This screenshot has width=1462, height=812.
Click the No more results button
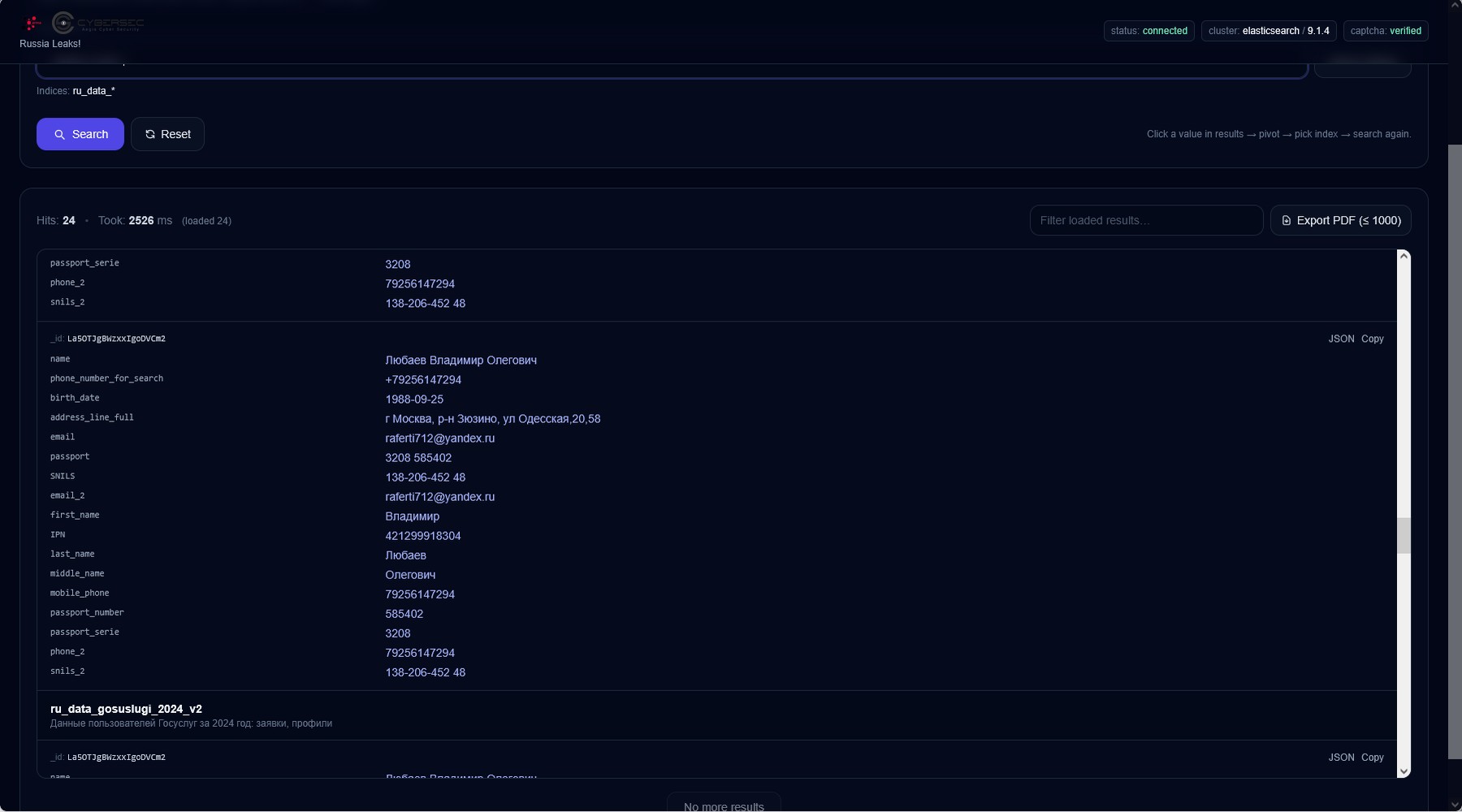(724, 804)
